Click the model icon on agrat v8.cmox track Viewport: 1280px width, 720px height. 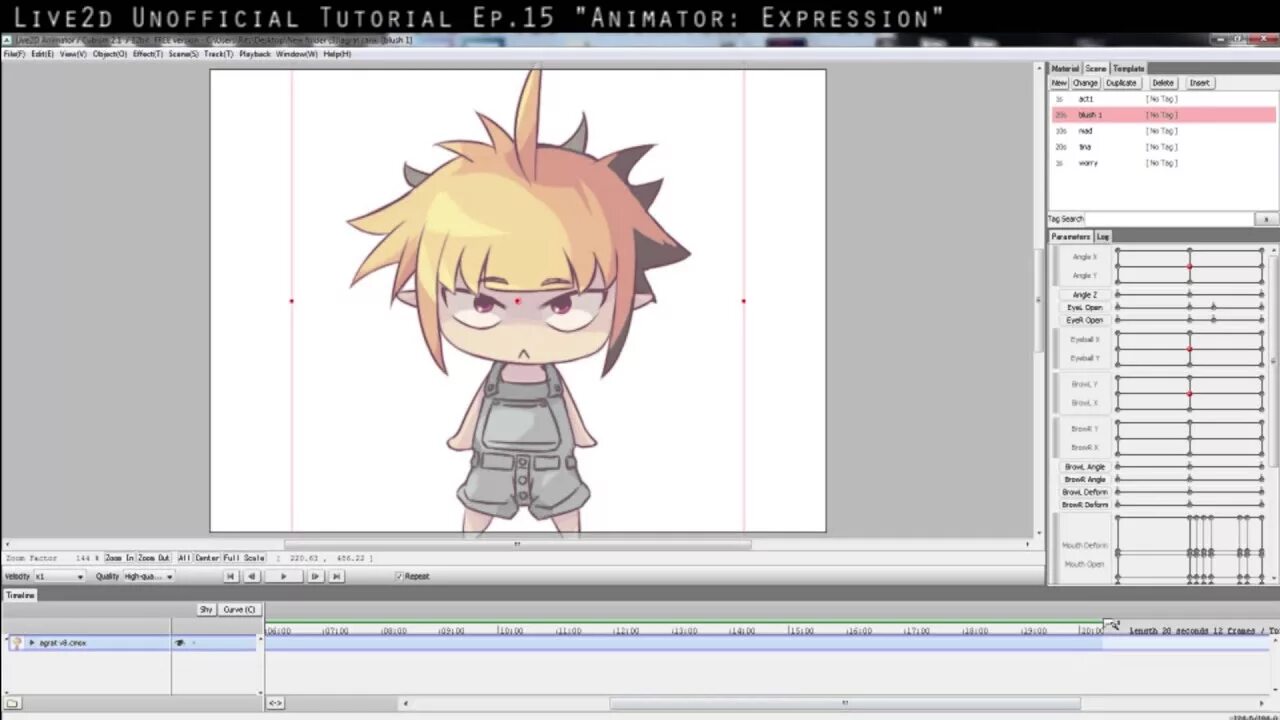pos(16,643)
